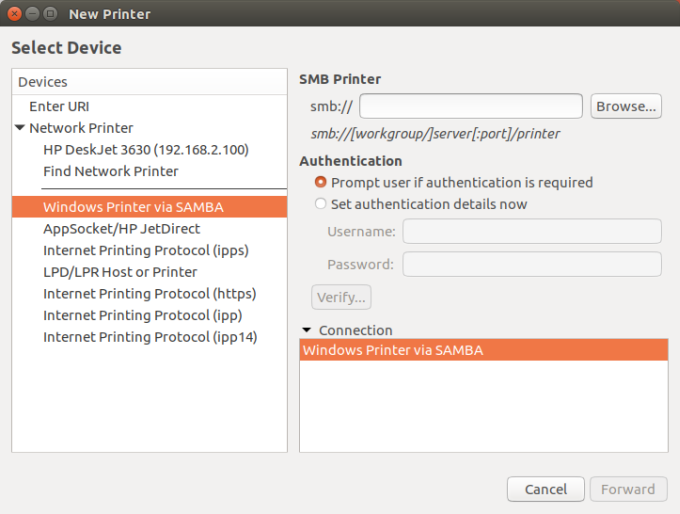Choose Set authentication details now option

point(321,204)
